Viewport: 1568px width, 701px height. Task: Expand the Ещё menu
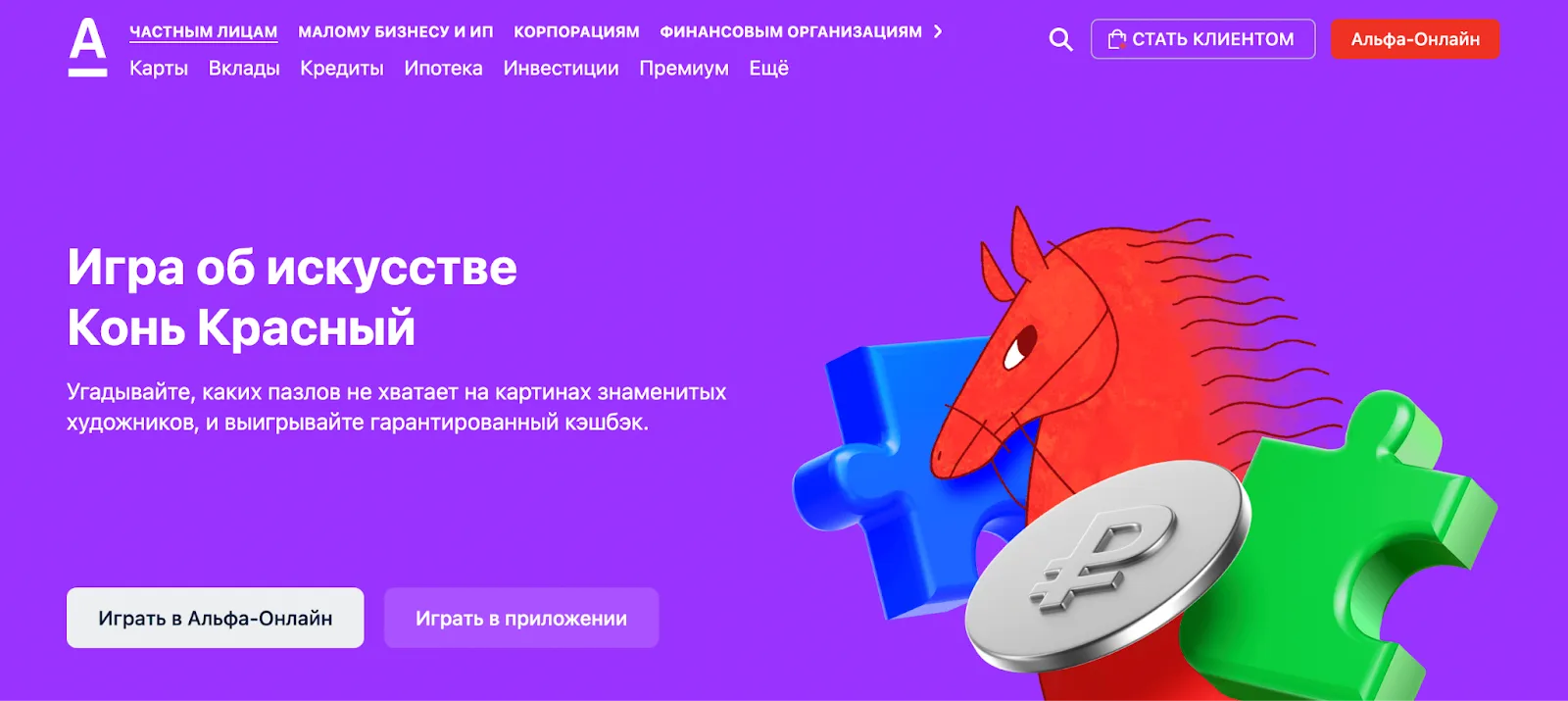[768, 69]
